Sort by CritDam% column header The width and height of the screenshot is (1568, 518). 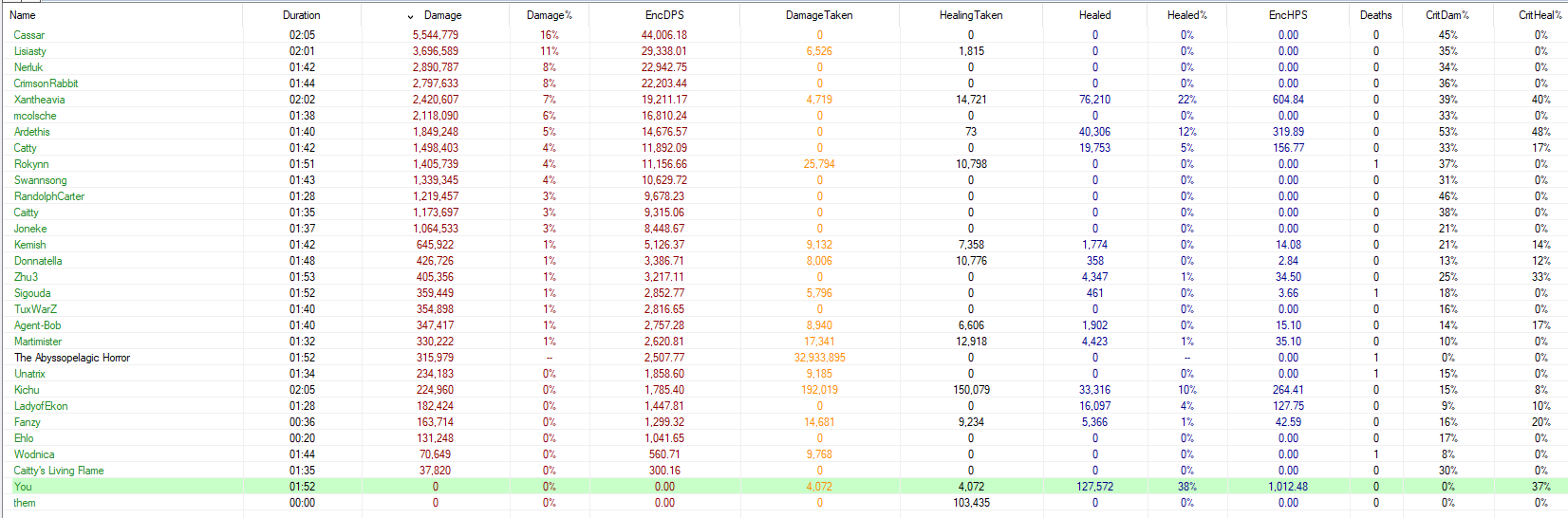point(1447,15)
